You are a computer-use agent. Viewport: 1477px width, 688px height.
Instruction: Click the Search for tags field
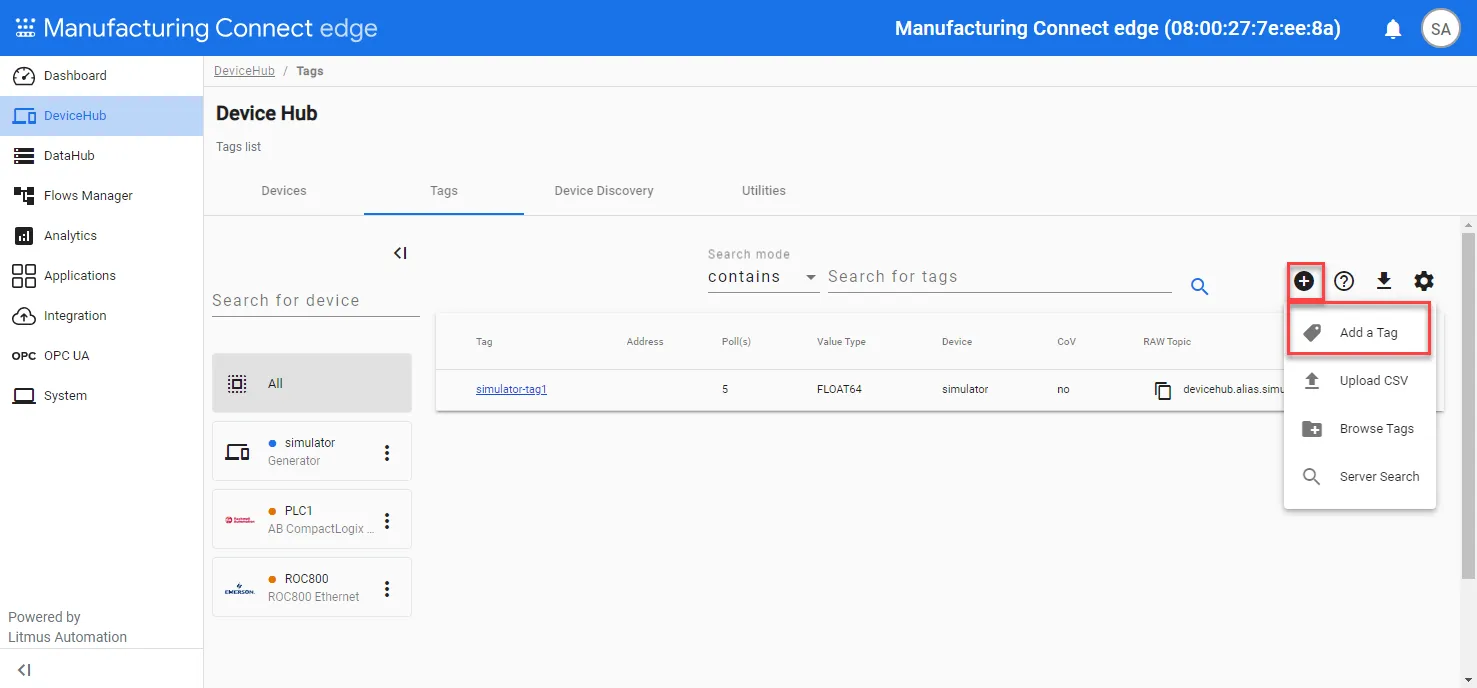[x=1000, y=277]
